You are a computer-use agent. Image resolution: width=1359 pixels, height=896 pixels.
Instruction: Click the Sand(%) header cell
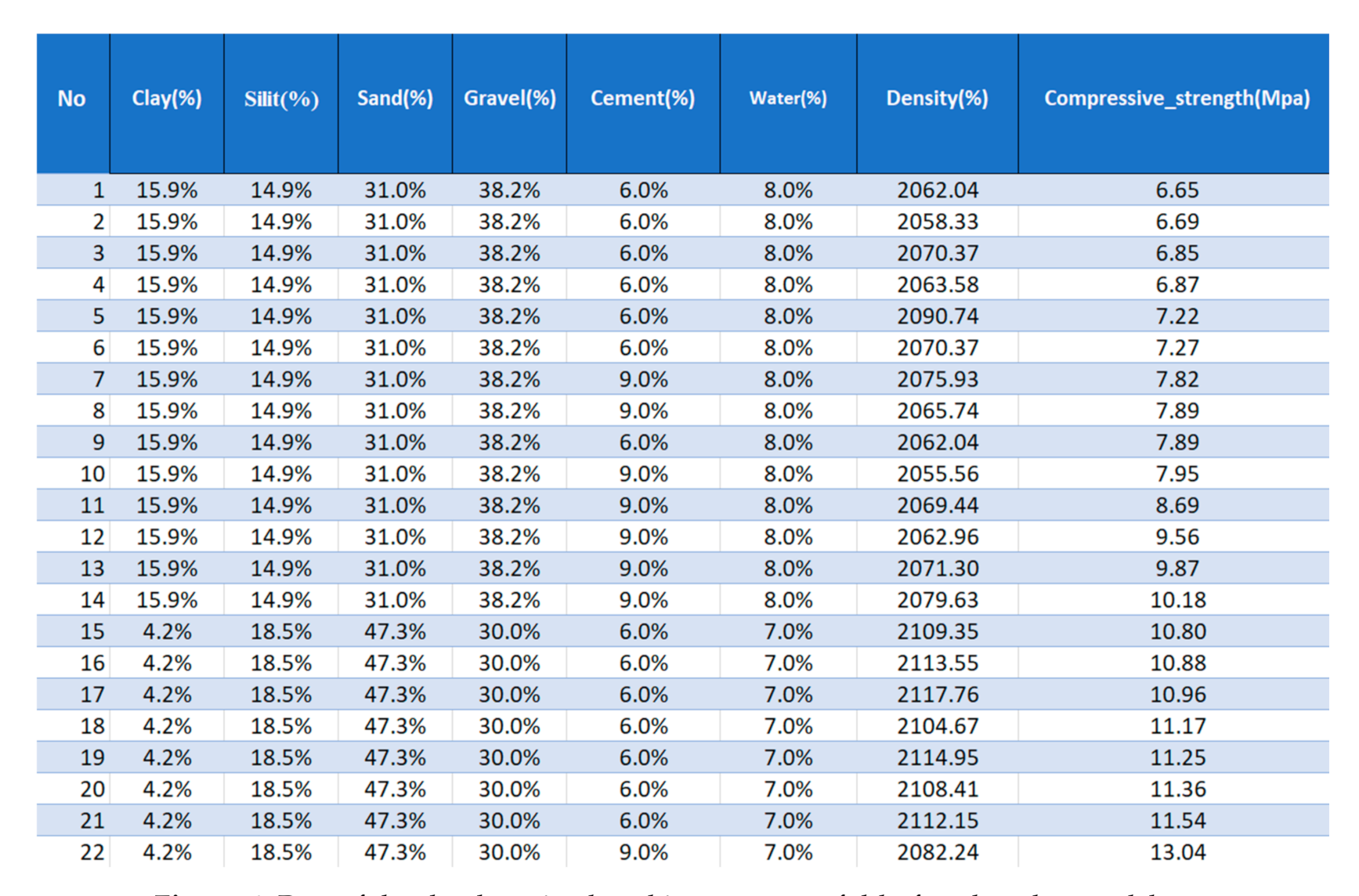coord(395,99)
